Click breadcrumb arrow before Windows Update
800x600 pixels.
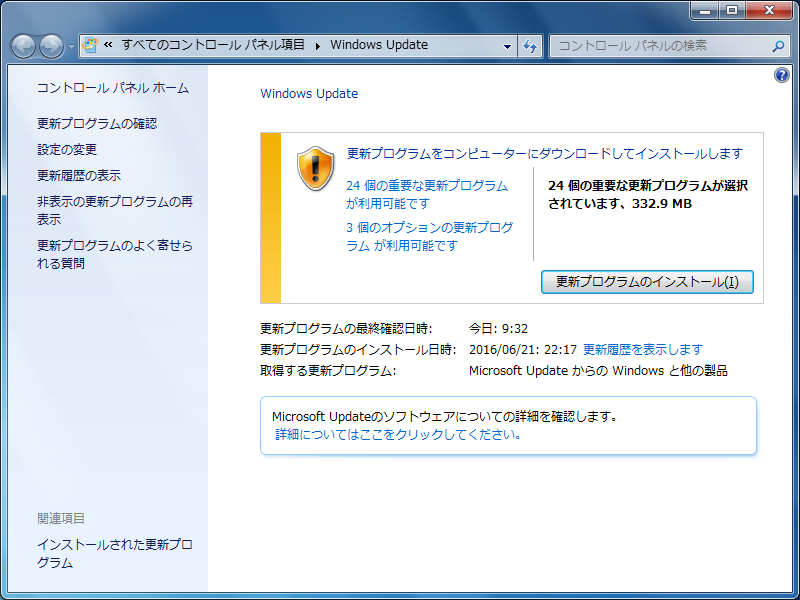tap(317, 46)
